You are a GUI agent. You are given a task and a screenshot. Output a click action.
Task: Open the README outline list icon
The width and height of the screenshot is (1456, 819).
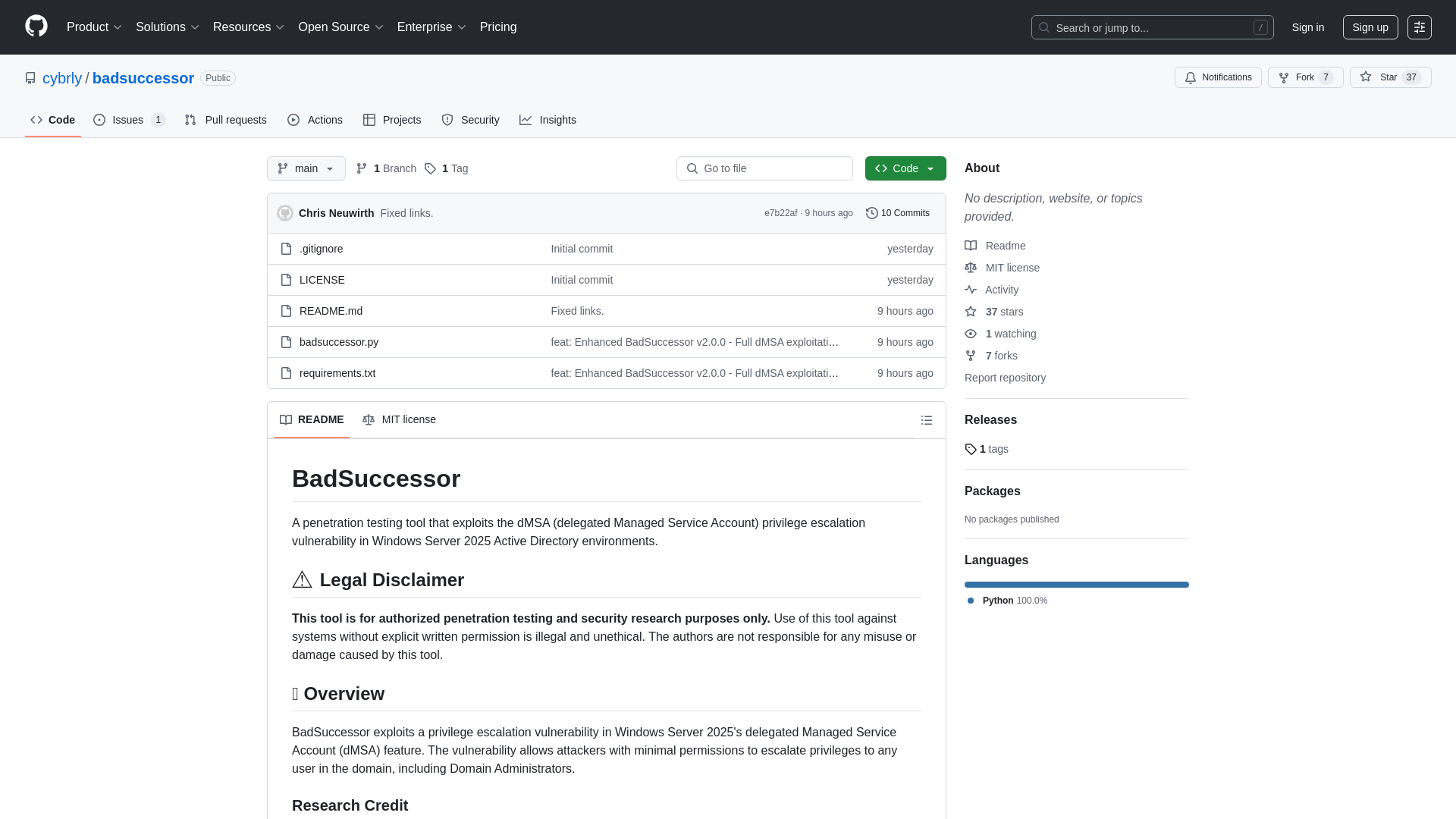click(927, 420)
